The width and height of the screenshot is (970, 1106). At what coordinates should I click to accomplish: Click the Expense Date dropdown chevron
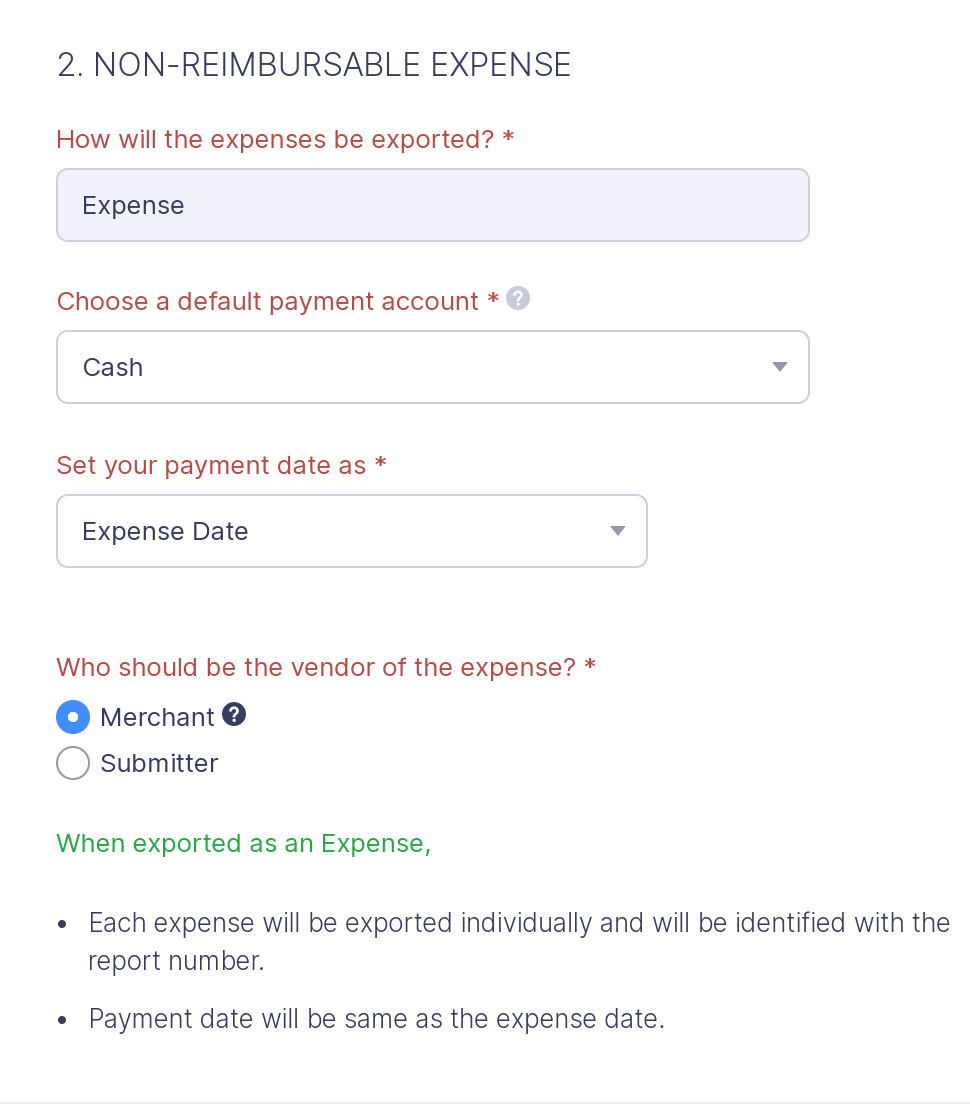coord(617,531)
